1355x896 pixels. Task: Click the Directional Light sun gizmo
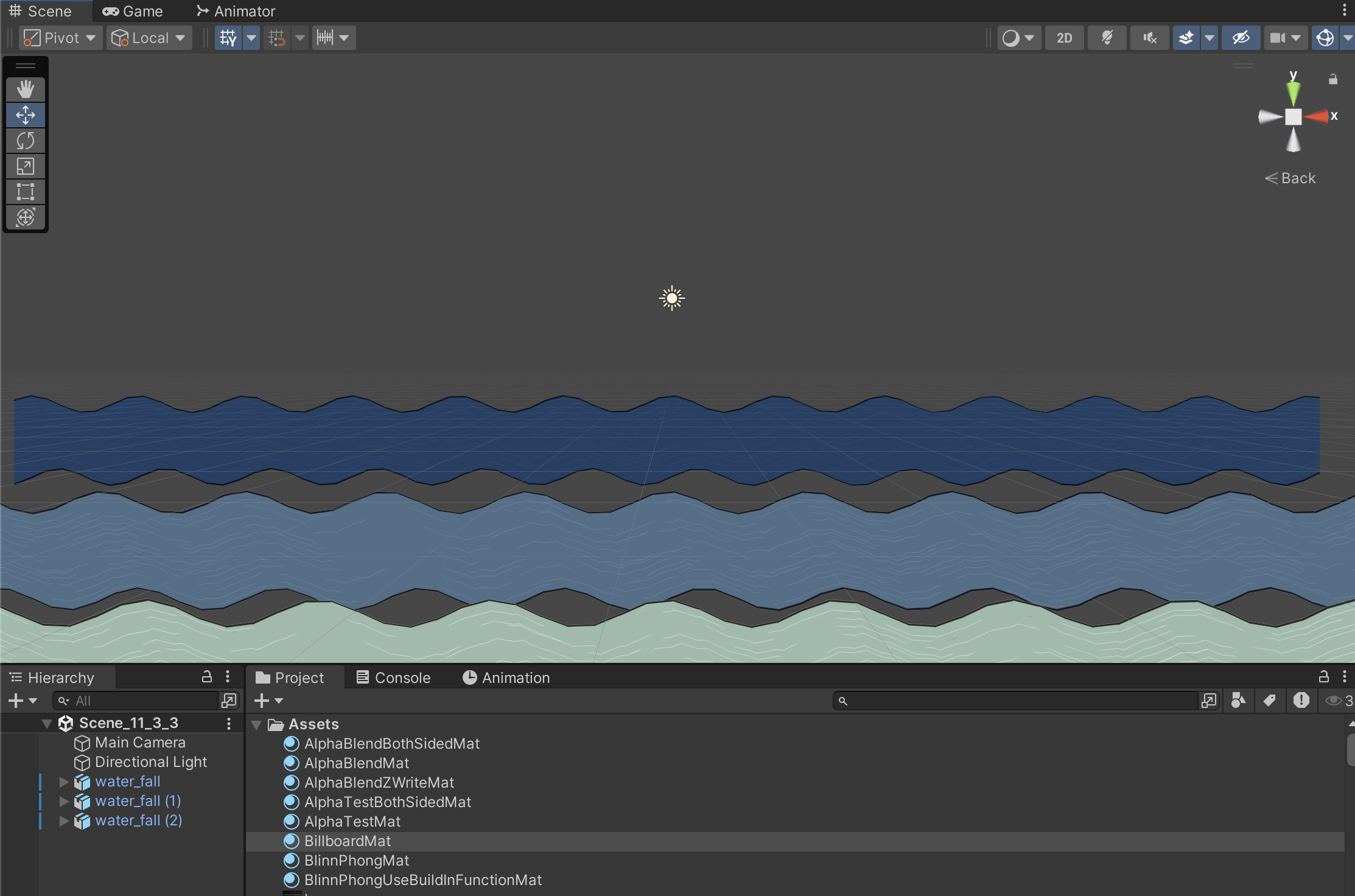(671, 298)
